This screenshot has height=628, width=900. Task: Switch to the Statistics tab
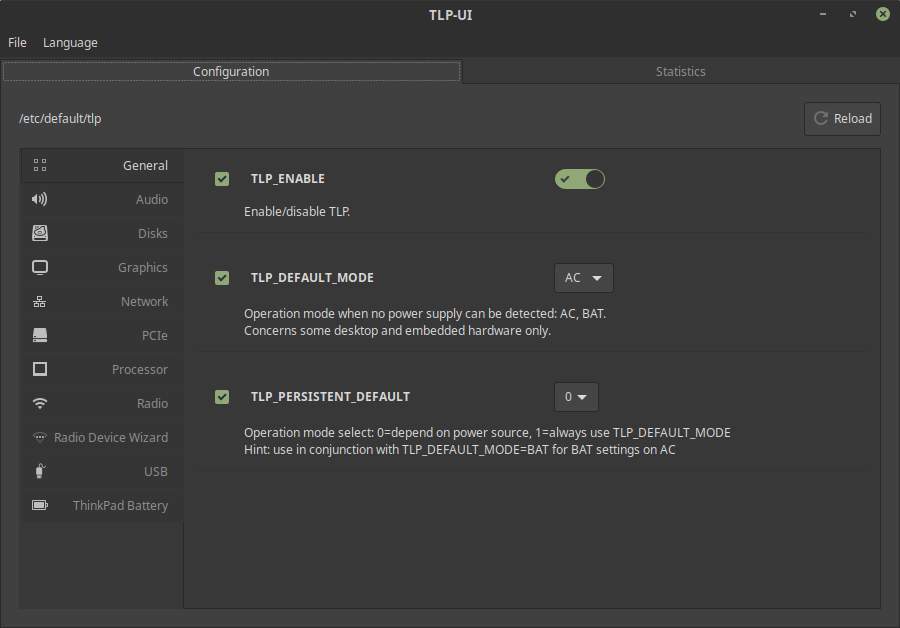(x=680, y=72)
